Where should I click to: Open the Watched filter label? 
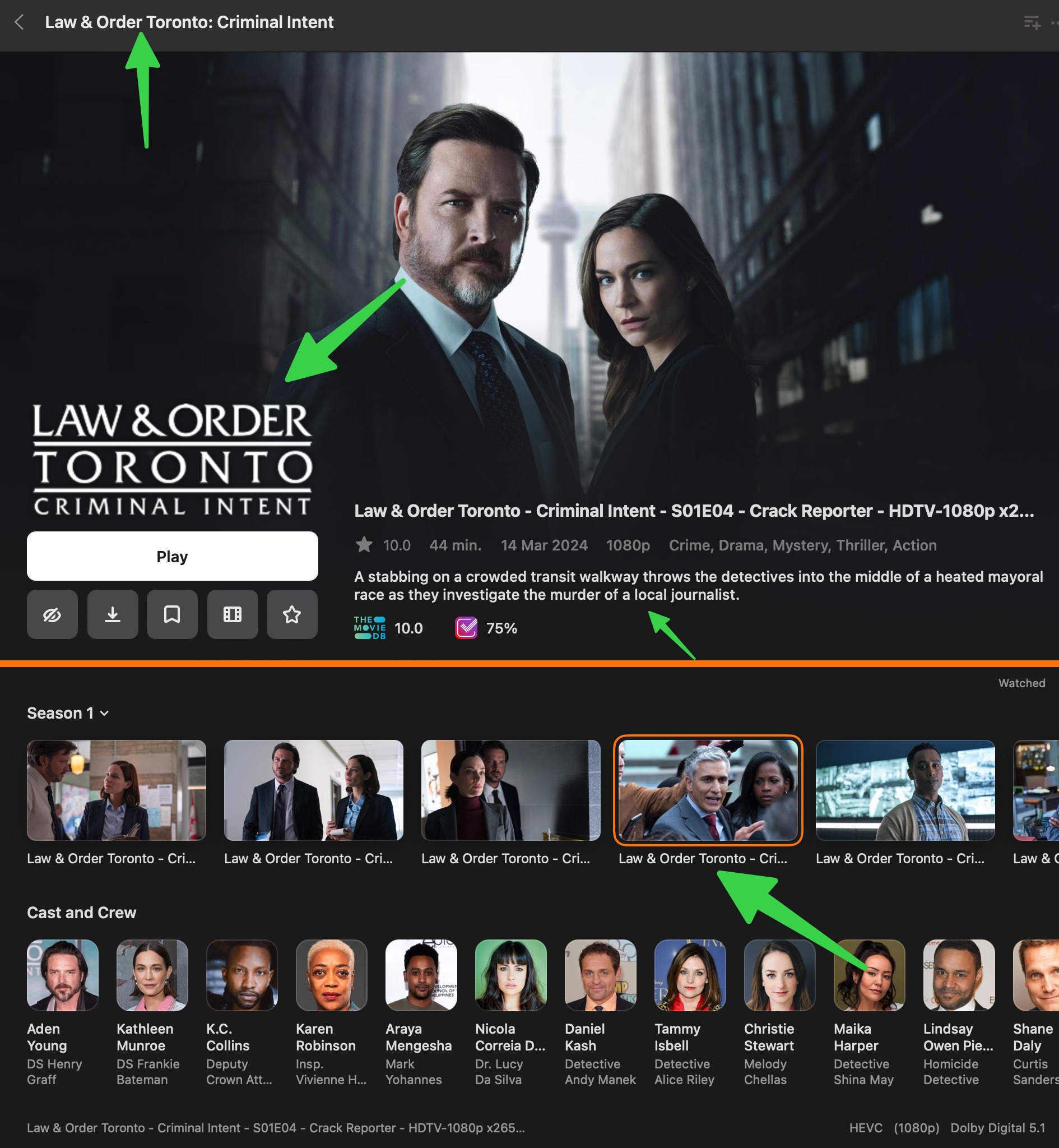point(1021,683)
